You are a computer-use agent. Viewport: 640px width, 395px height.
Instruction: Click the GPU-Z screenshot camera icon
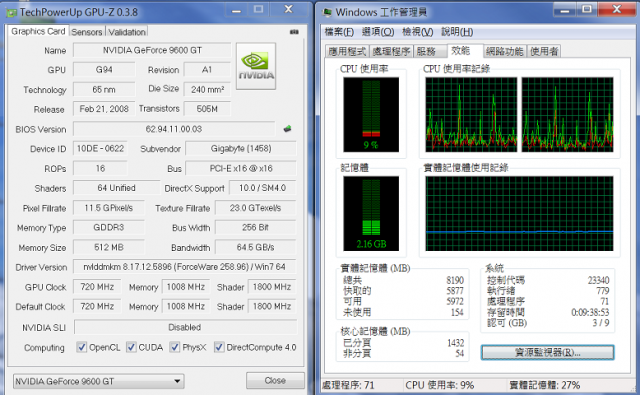[x=294, y=32]
